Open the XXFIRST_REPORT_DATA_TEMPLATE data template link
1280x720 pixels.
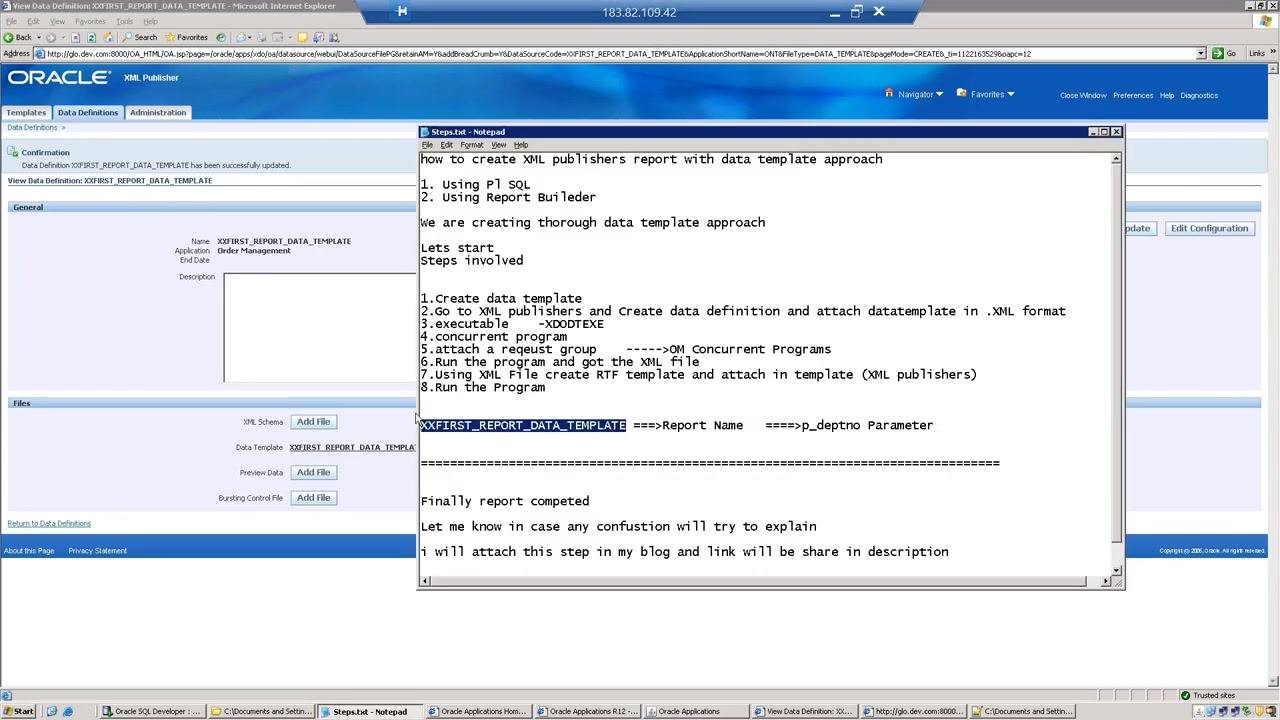[352, 447]
